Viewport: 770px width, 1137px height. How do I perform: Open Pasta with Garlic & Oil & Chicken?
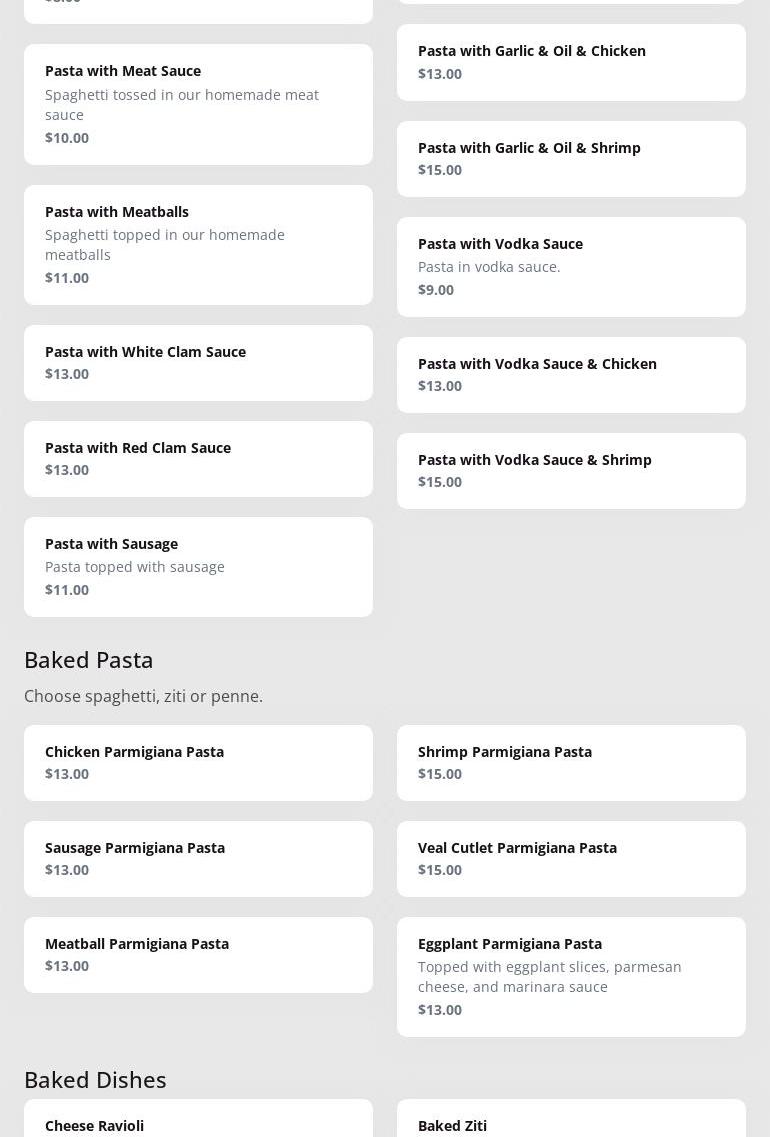coord(571,62)
